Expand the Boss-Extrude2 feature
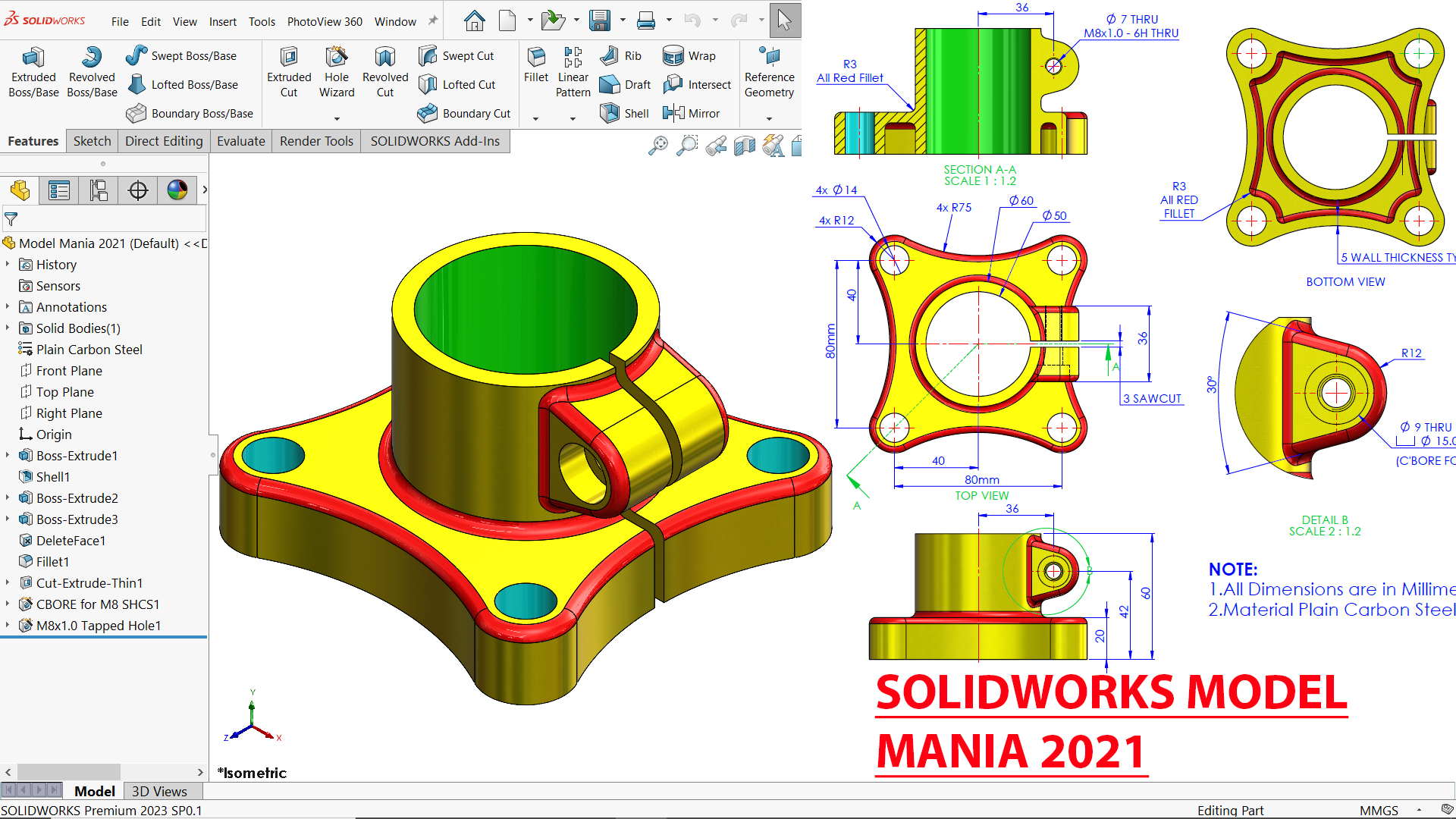This screenshot has height=819, width=1456. click(x=8, y=497)
